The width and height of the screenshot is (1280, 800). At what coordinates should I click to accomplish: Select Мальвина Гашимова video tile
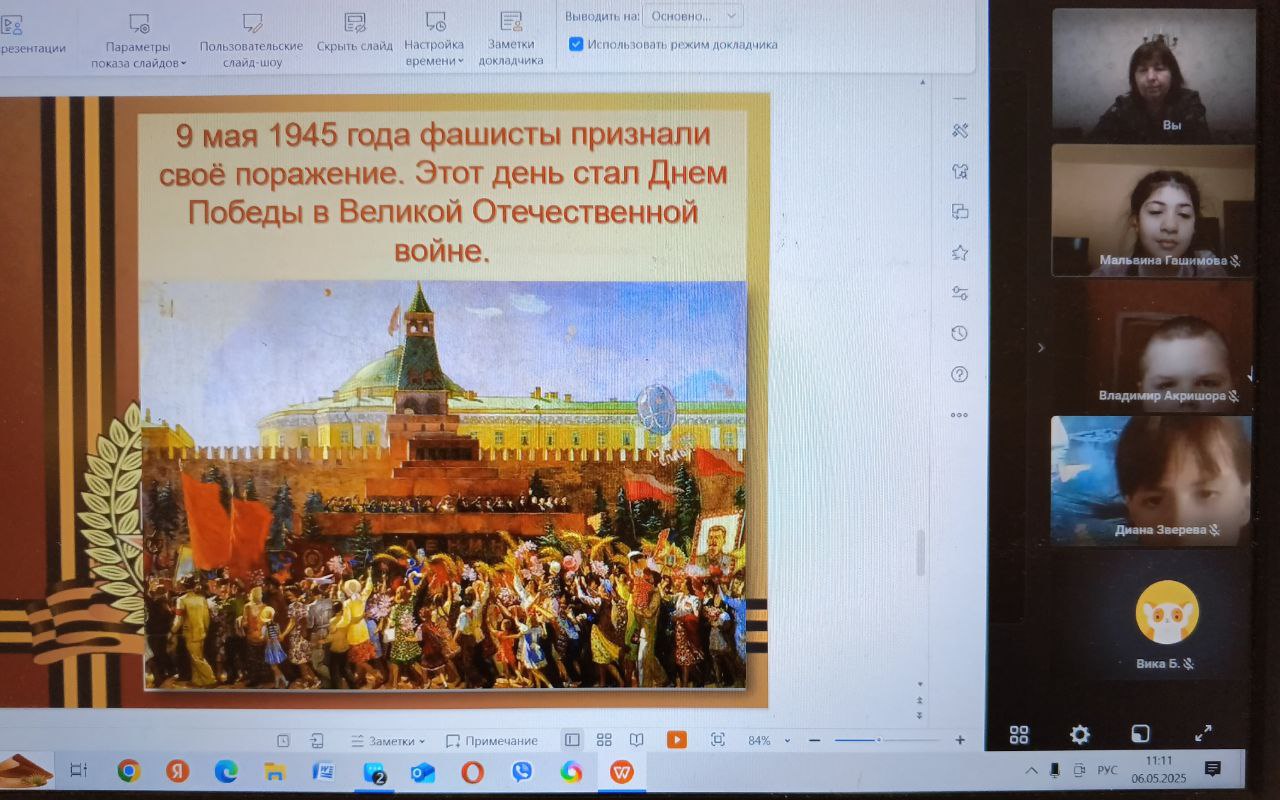point(1153,210)
